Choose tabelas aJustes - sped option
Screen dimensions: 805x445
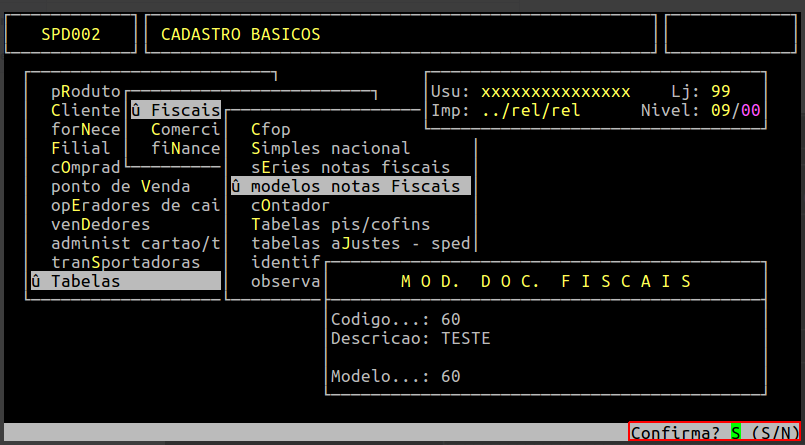[x=360, y=243]
